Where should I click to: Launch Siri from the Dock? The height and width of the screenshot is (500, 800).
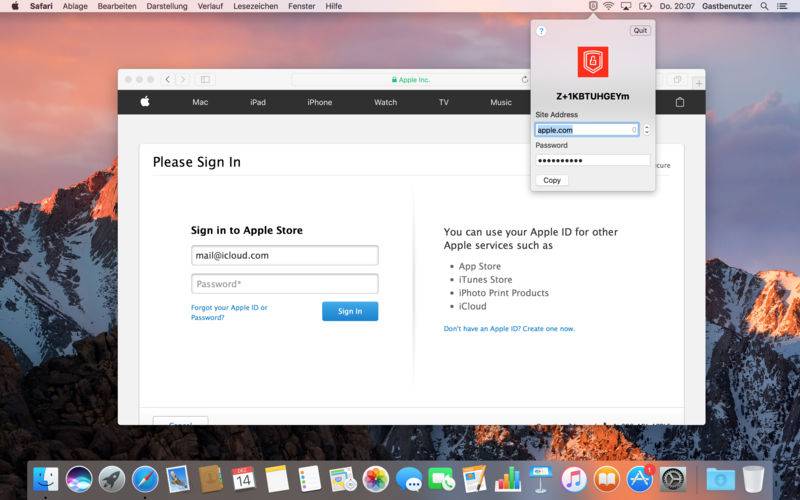(79, 479)
